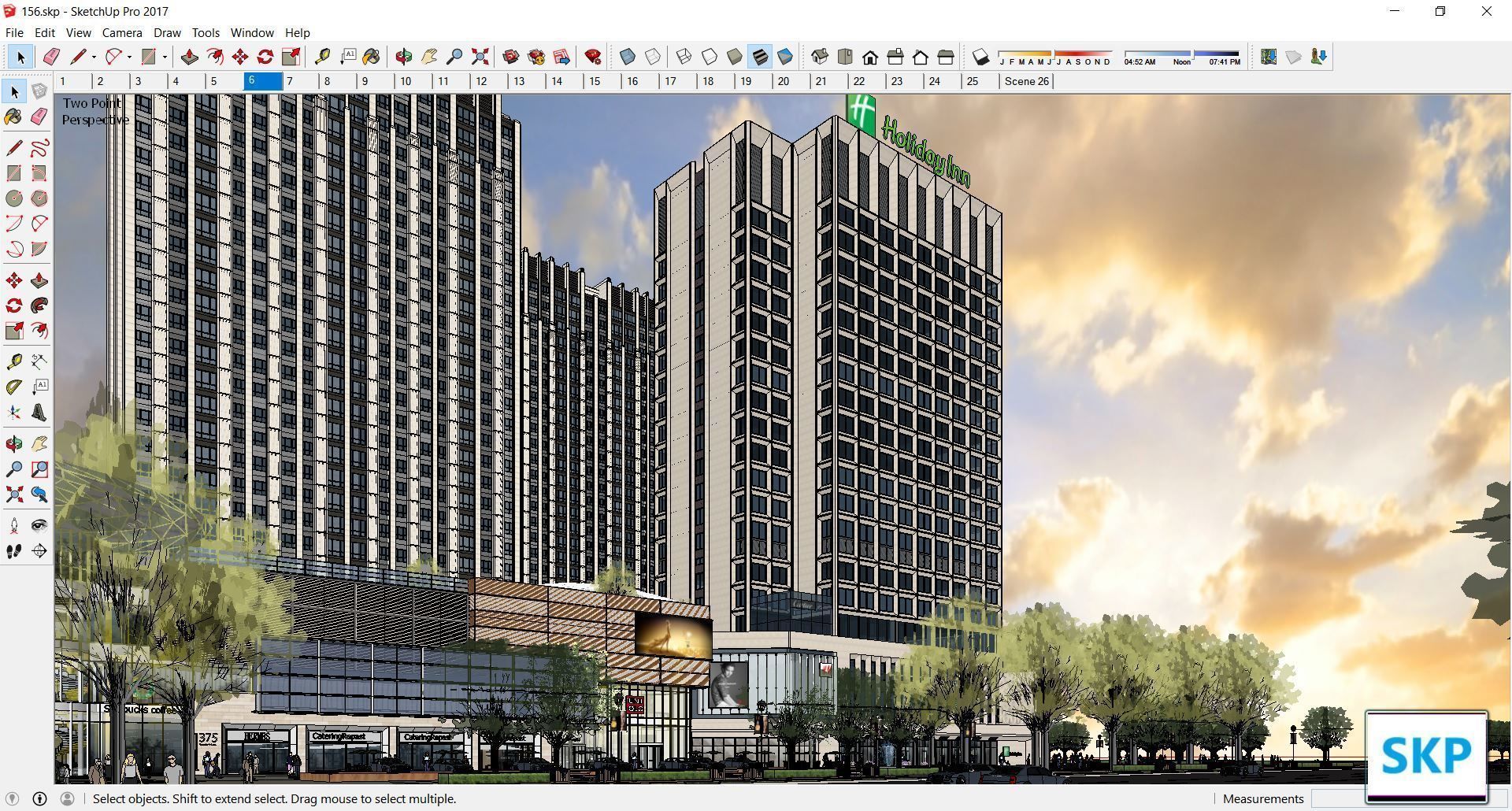Select the Tape Measure tool in top toolbar
The height and width of the screenshot is (811, 1512).
(322, 57)
